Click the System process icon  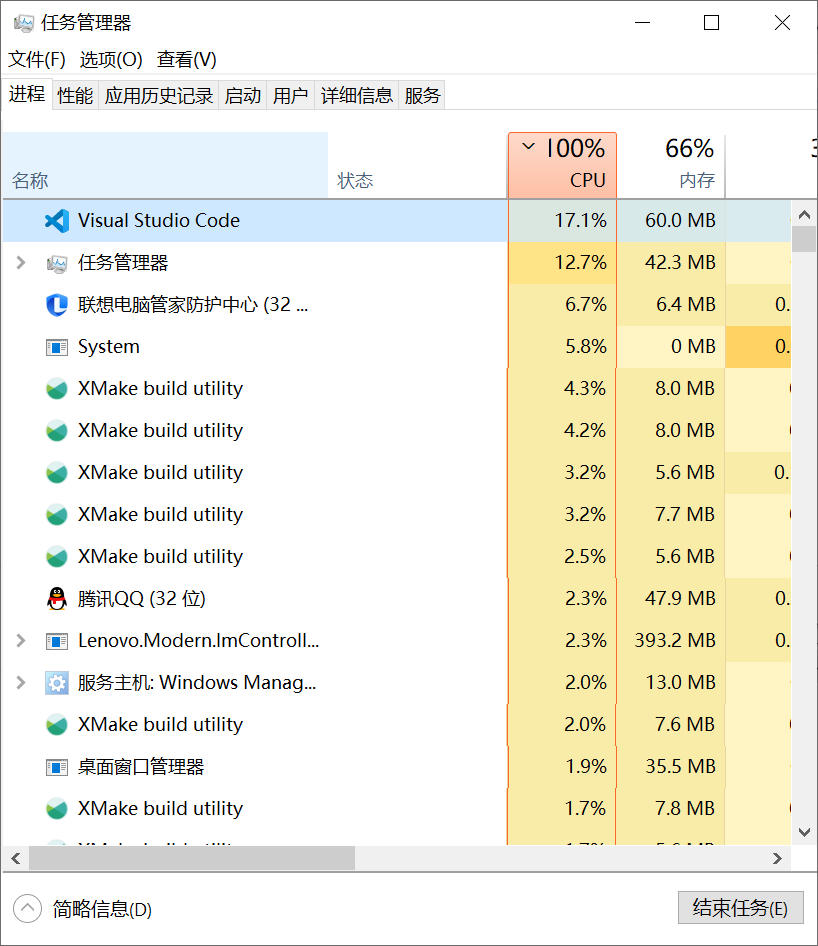57,347
